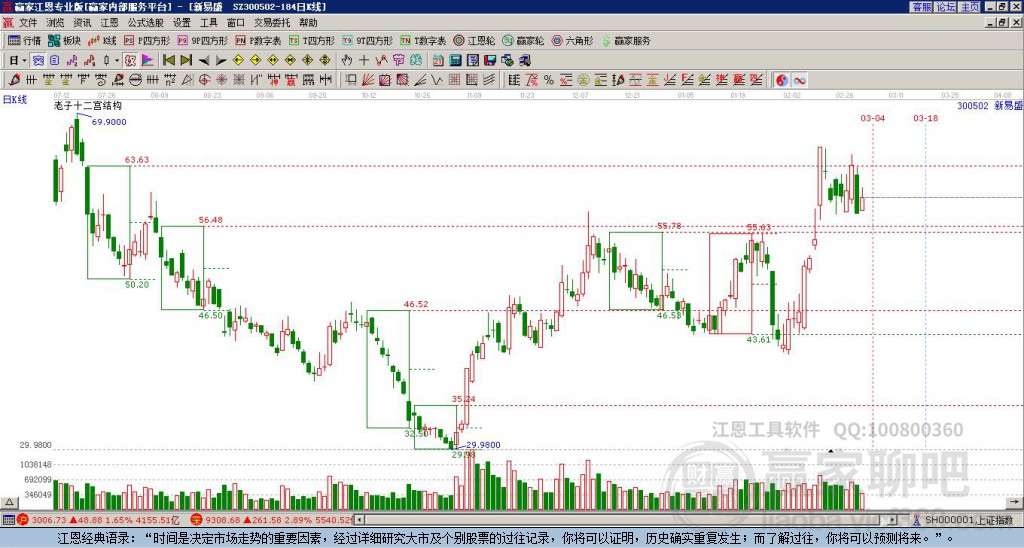Open the 江恩轮 tool
Image resolution: width=1024 pixels, height=548 pixels.
point(474,40)
